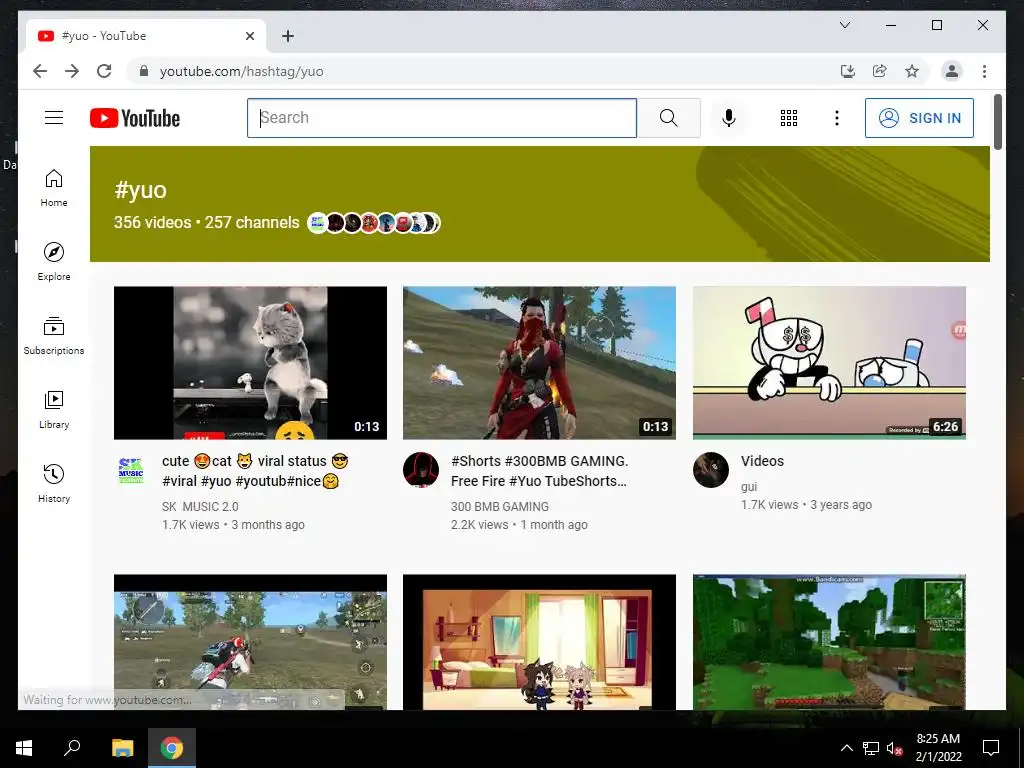This screenshot has height=768, width=1024.
Task: Focus the YouTube Search field
Action: coord(441,118)
